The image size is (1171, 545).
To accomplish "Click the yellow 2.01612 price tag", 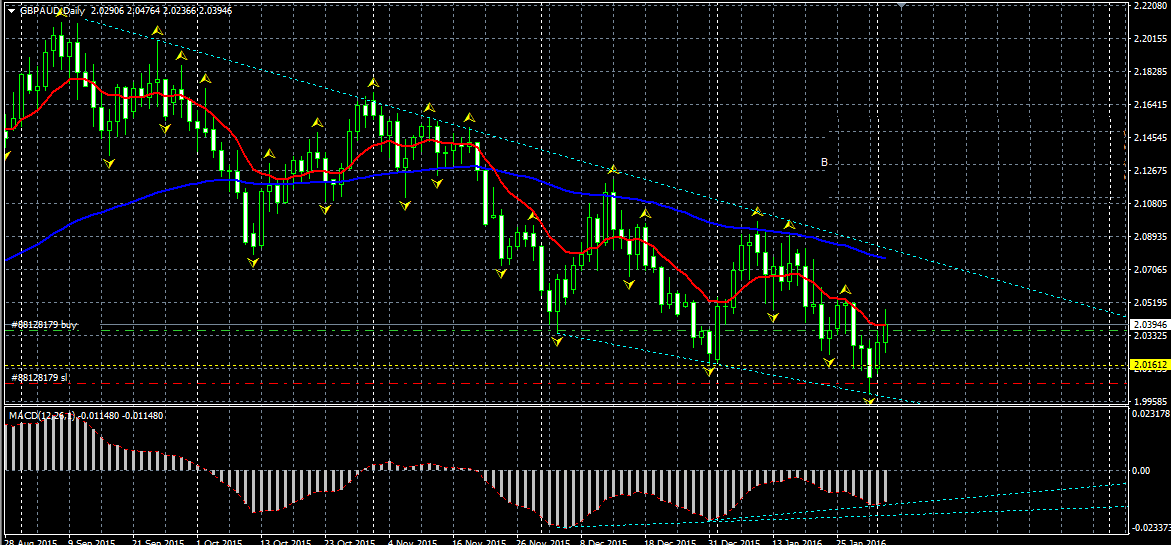I will tap(1149, 364).
